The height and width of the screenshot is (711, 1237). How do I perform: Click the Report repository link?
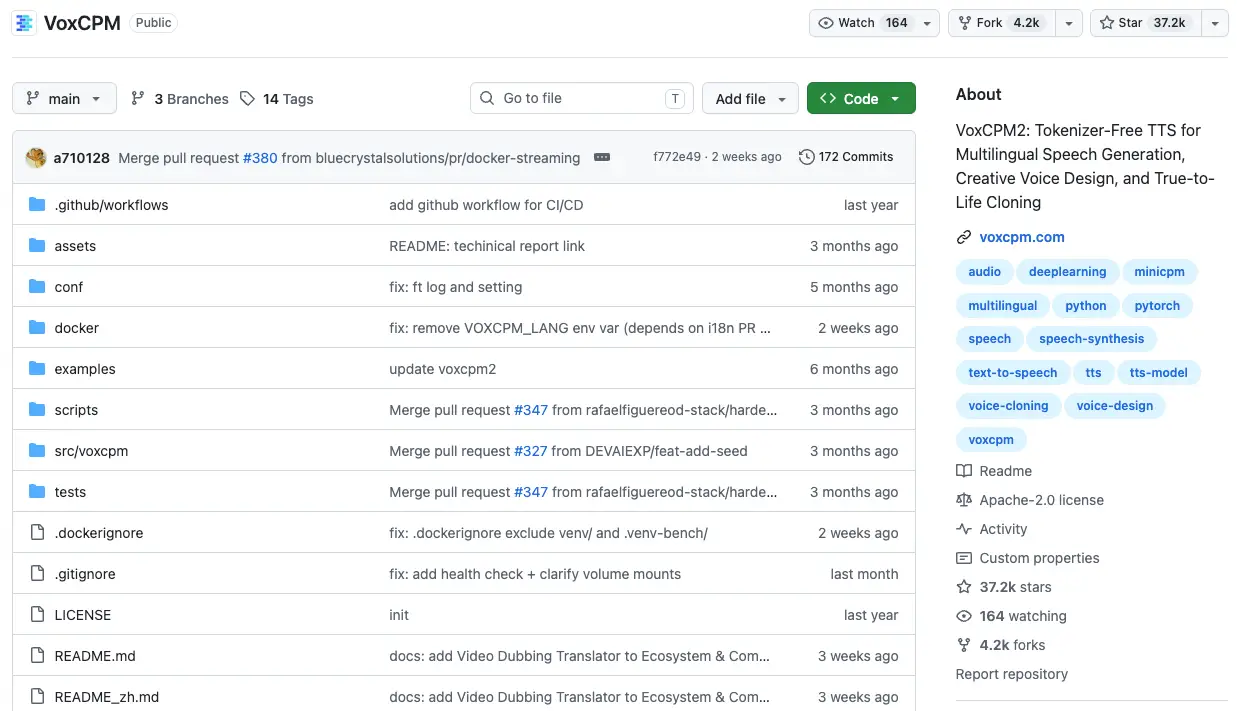pos(1012,674)
